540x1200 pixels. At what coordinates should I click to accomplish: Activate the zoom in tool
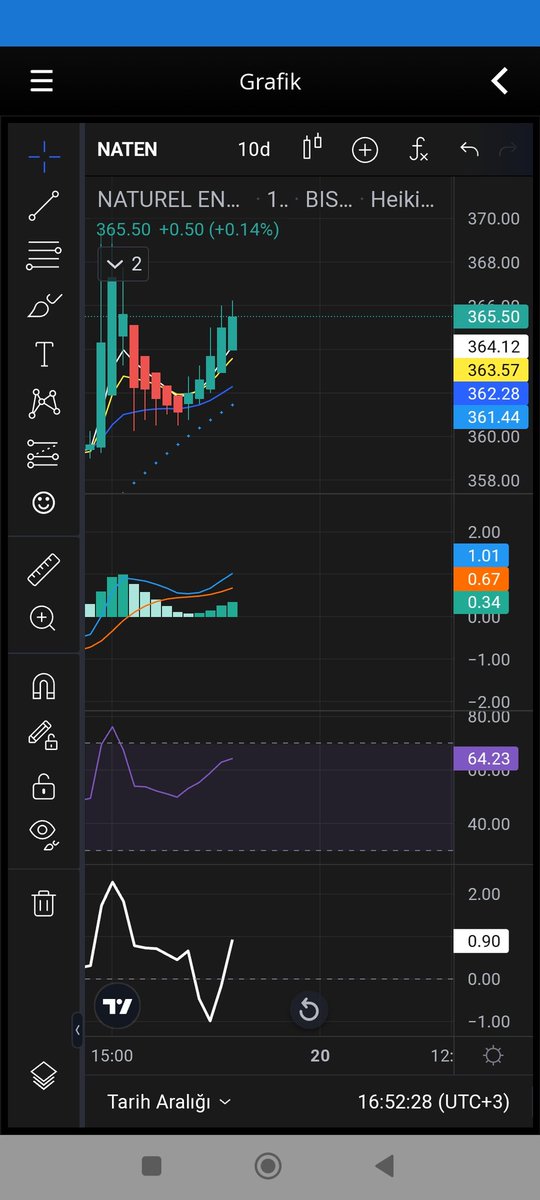point(43,618)
